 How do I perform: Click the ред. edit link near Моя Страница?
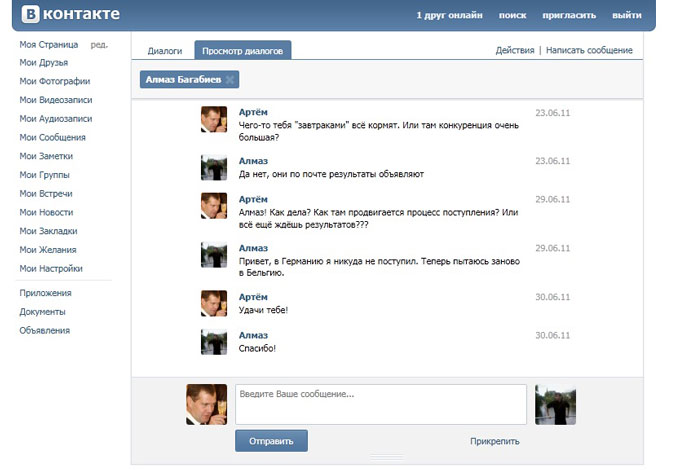(x=99, y=45)
